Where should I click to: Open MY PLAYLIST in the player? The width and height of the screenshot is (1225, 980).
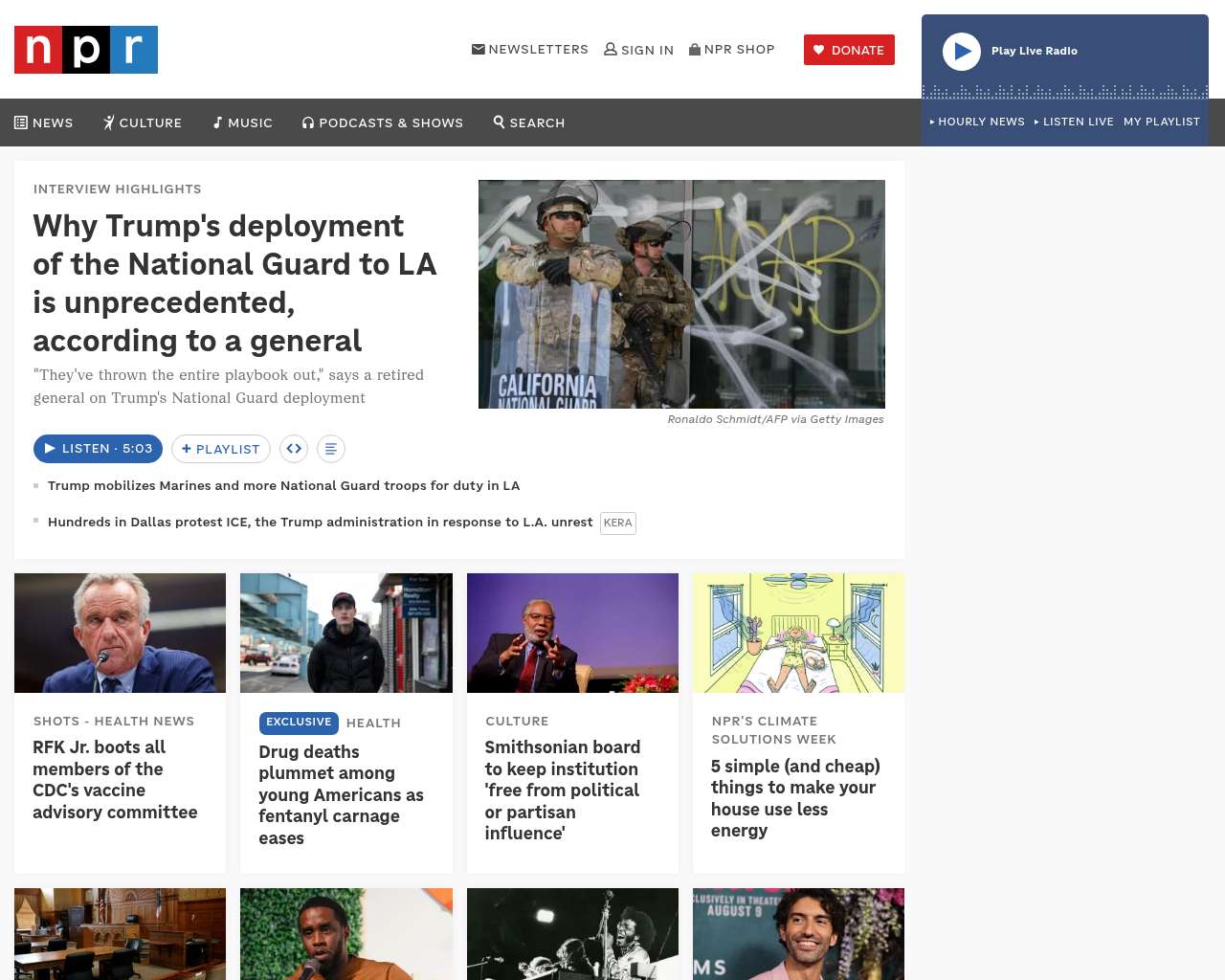point(1162,122)
